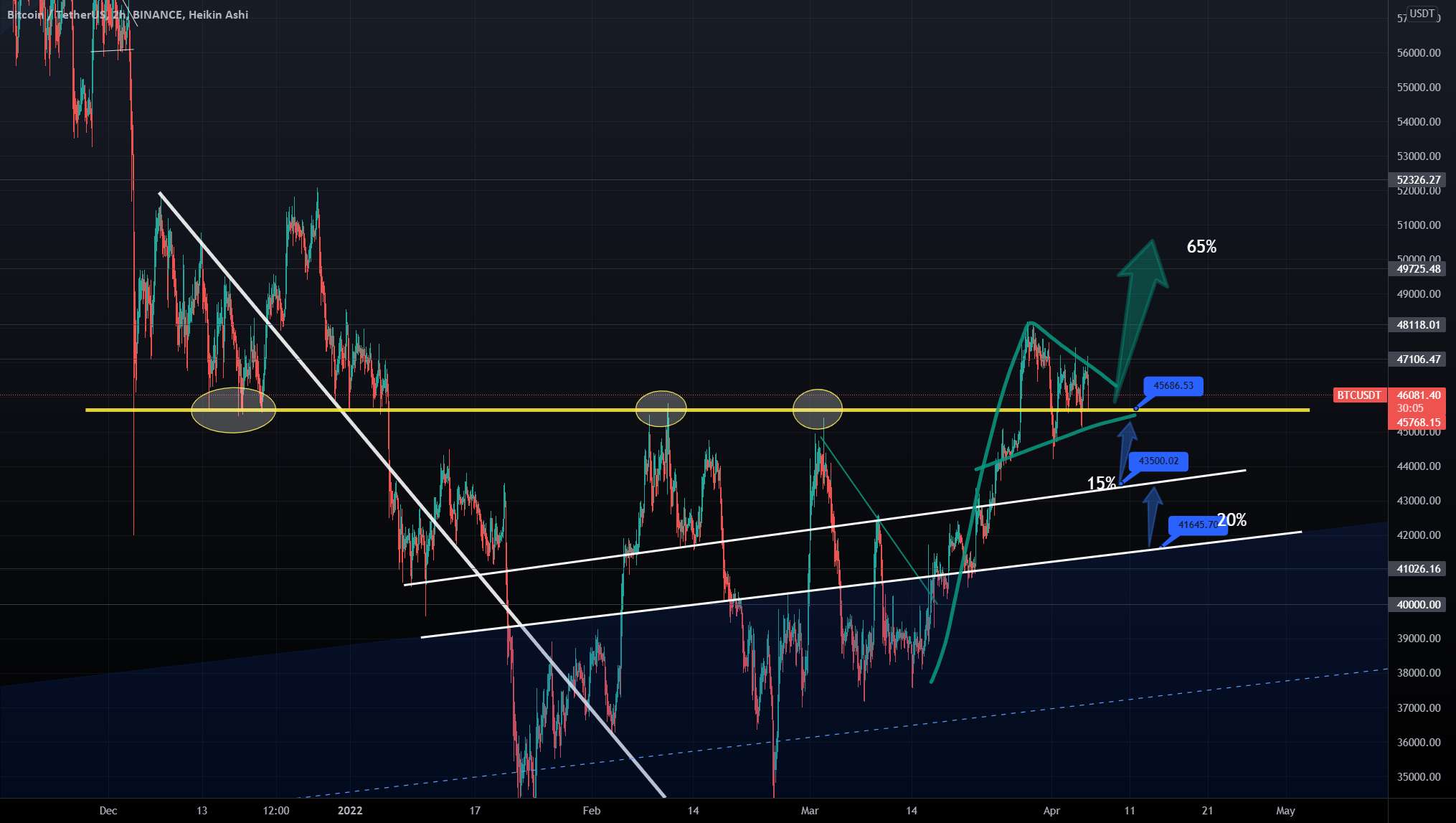Click the 11 date label on time axis
This screenshot has width=1456, height=823.
coord(1130,811)
